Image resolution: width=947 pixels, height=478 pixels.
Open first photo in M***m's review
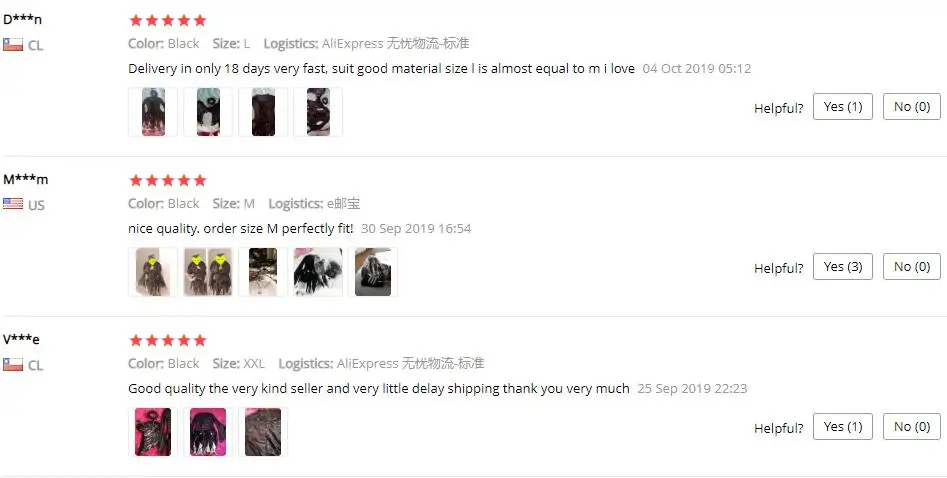coord(153,272)
